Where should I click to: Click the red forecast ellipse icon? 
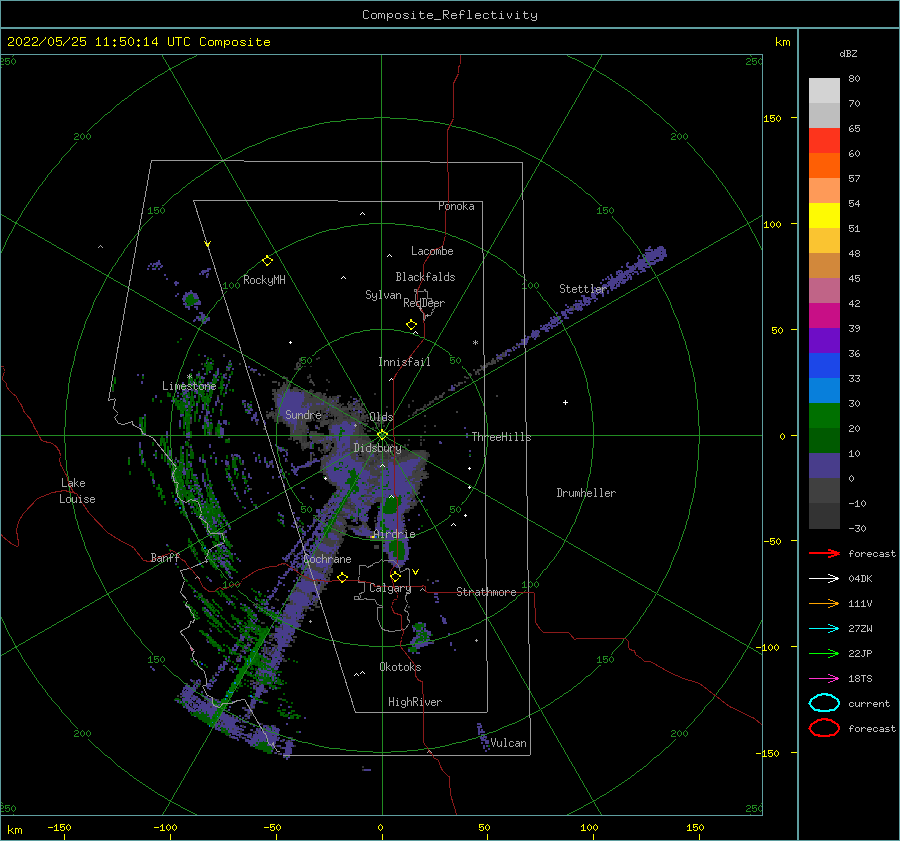coord(824,728)
